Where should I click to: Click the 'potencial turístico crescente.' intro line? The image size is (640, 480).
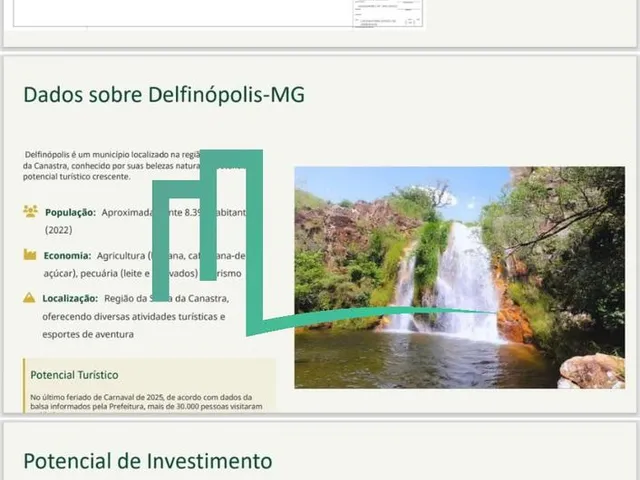click(77, 177)
